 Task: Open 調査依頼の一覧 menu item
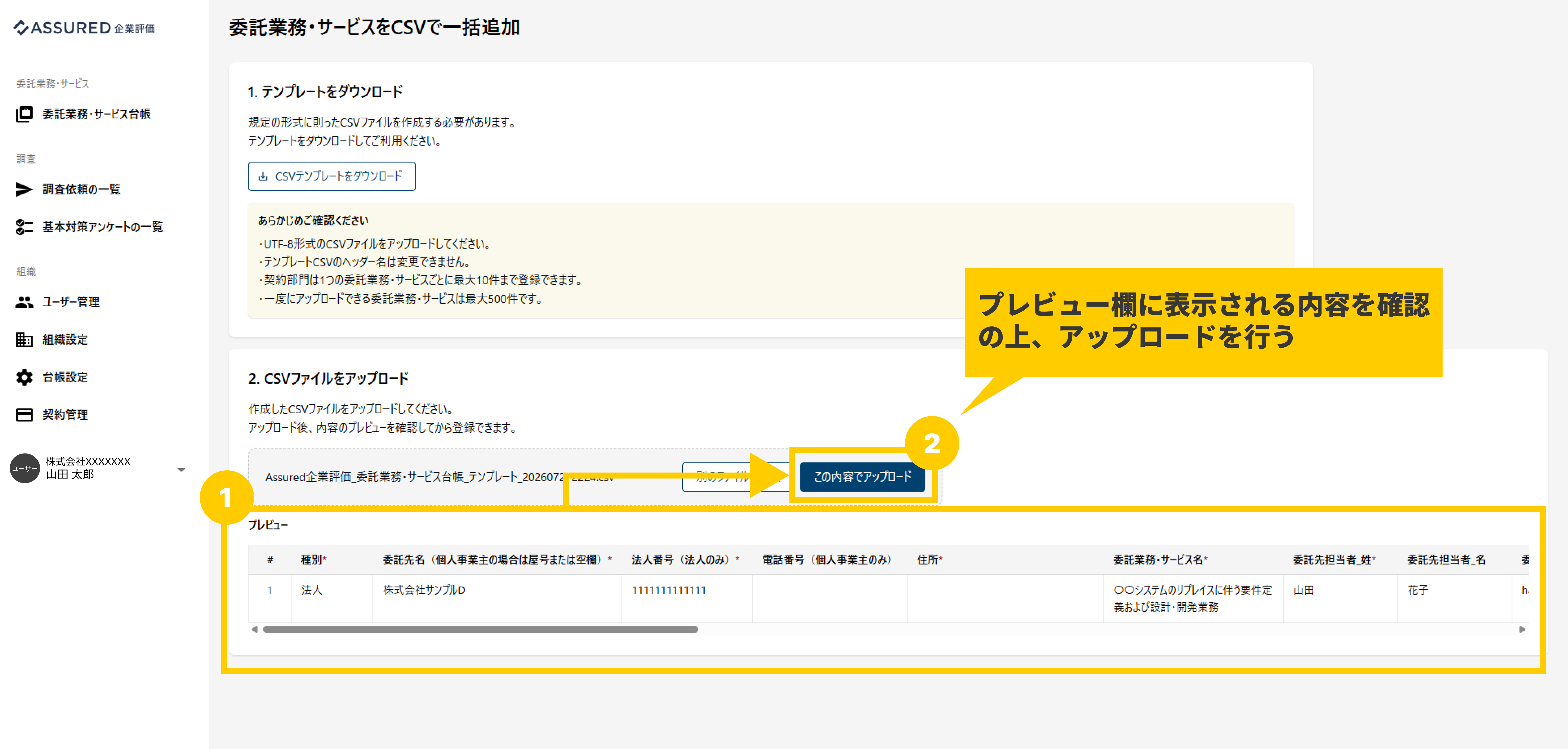point(81,189)
